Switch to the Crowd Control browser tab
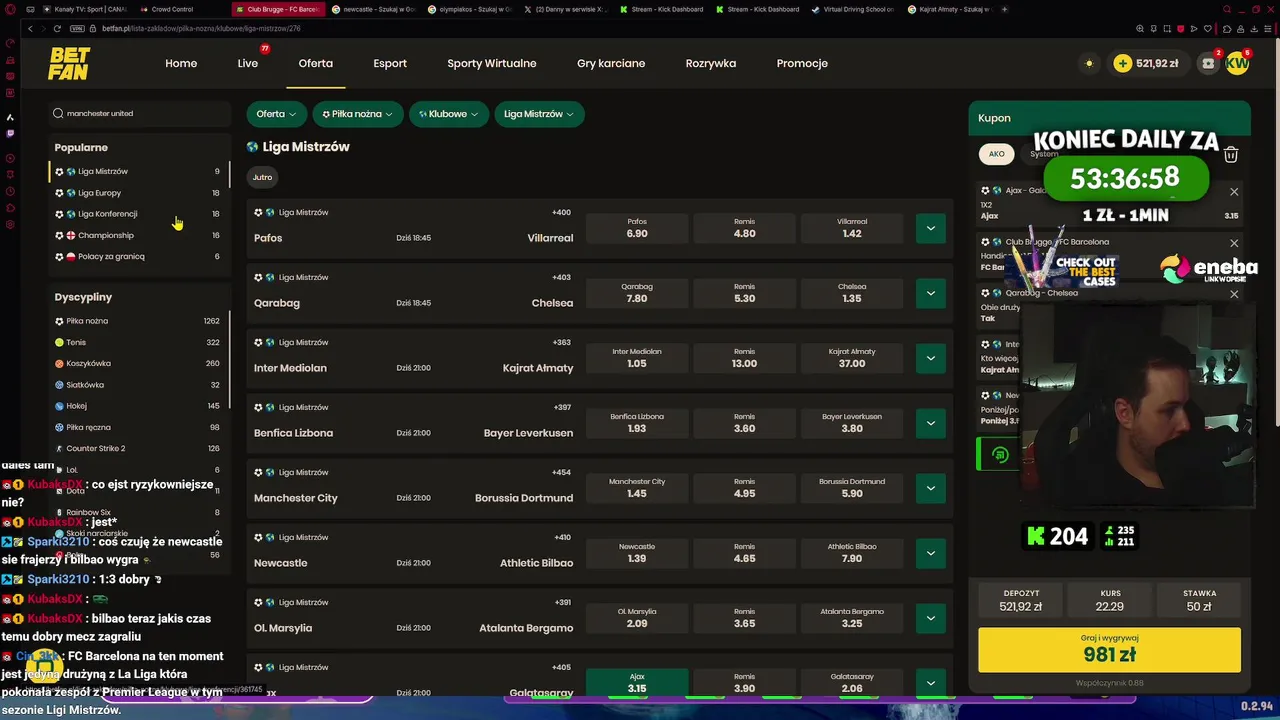Screen dimensions: 1280x720 (x=172, y=9)
